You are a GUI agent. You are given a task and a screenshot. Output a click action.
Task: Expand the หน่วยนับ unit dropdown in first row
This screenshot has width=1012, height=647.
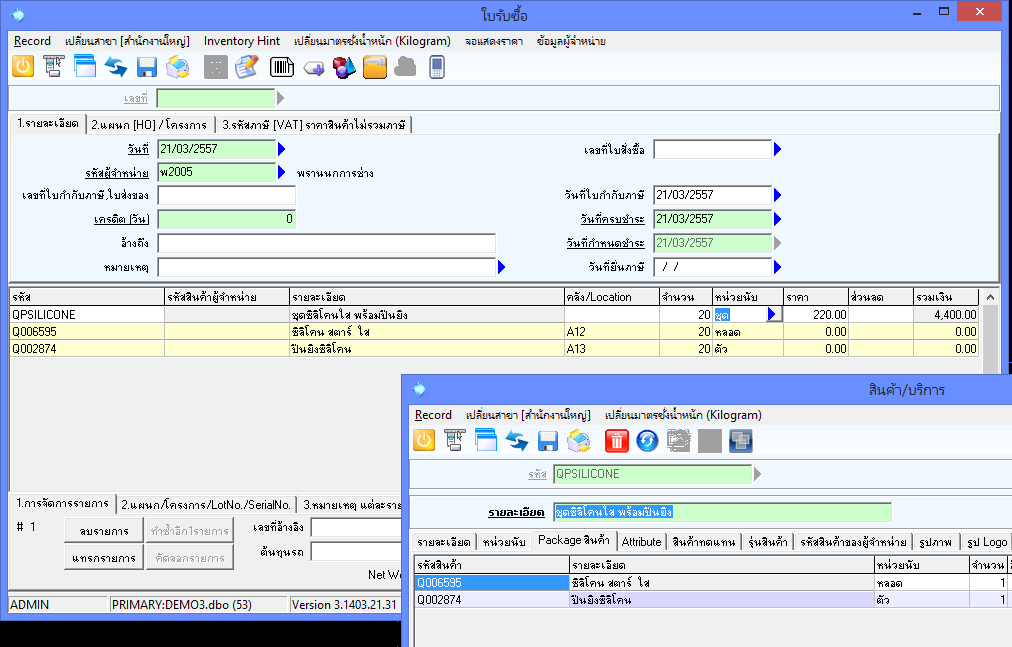[771, 314]
